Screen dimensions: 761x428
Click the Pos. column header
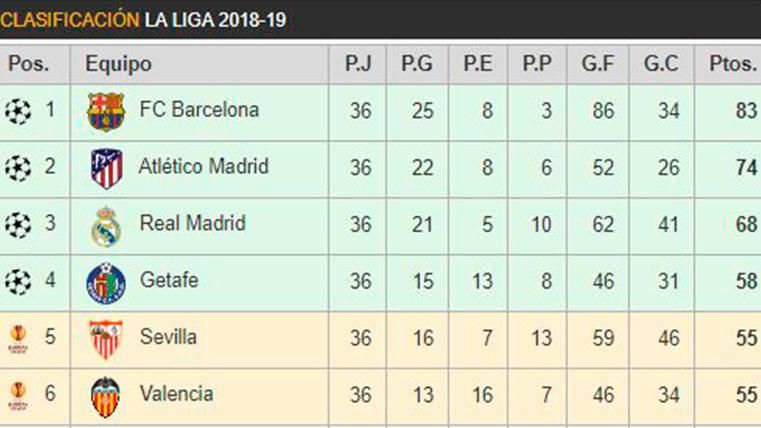tap(30, 64)
